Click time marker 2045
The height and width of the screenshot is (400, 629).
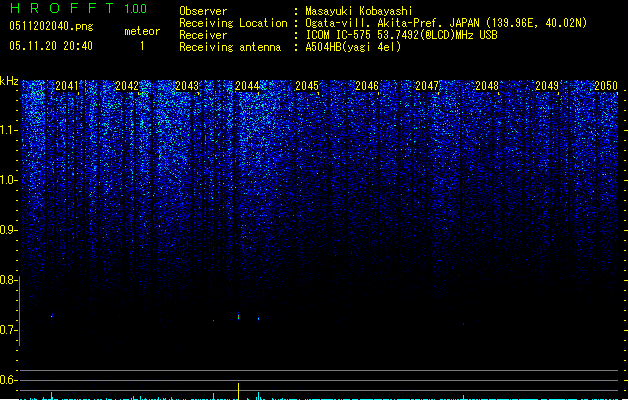point(307,86)
